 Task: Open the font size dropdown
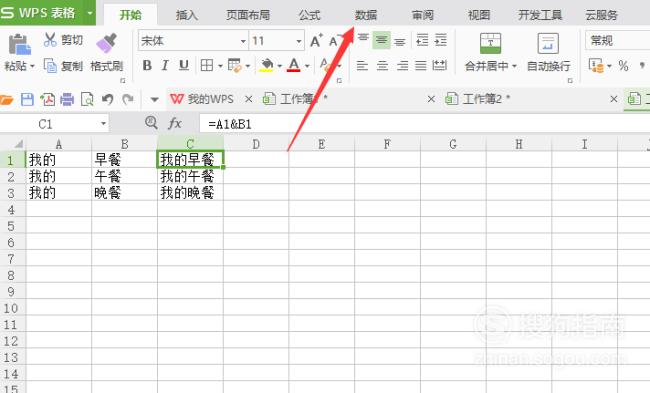[x=299, y=41]
